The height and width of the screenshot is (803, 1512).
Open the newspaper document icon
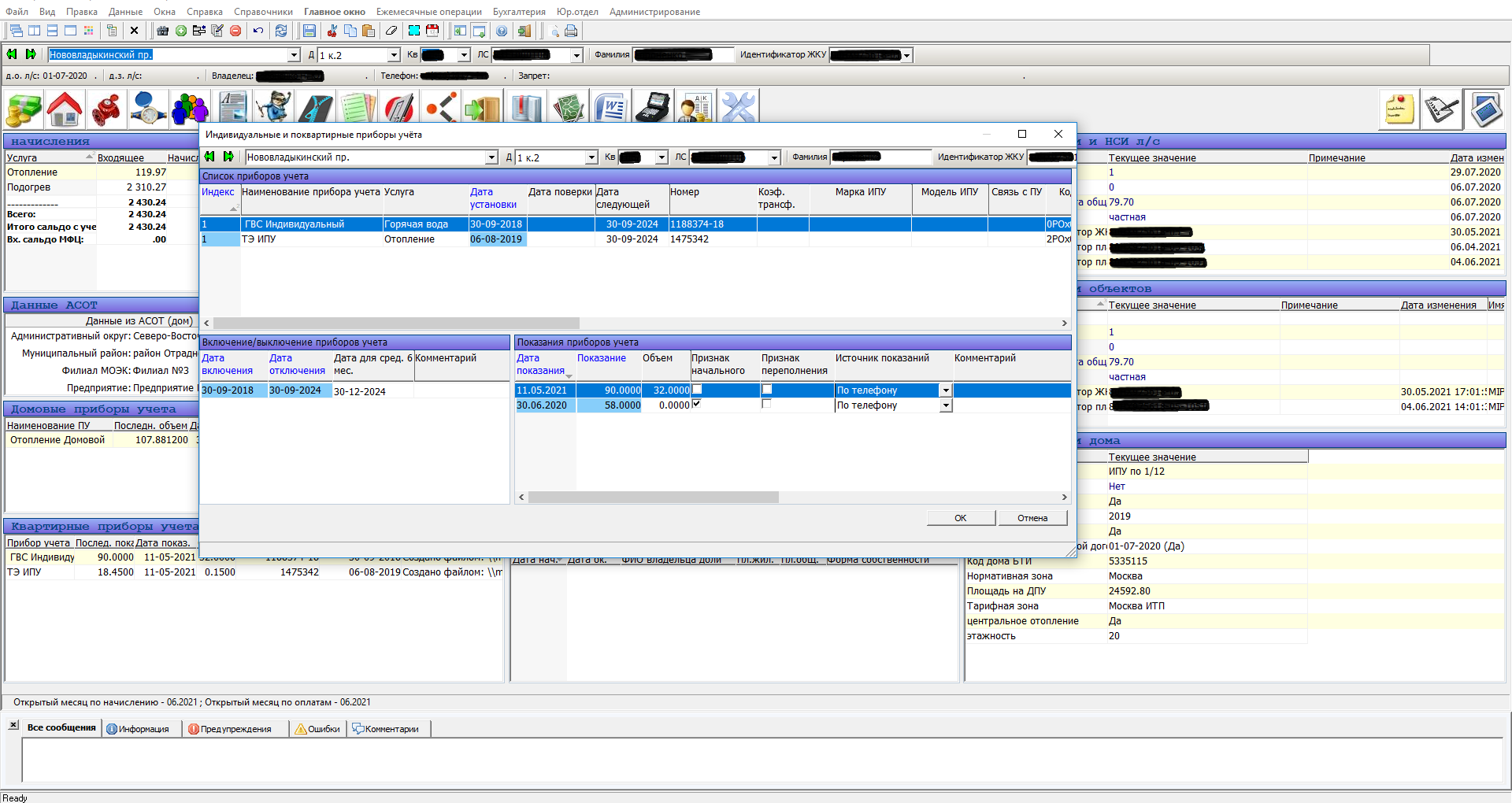232,107
